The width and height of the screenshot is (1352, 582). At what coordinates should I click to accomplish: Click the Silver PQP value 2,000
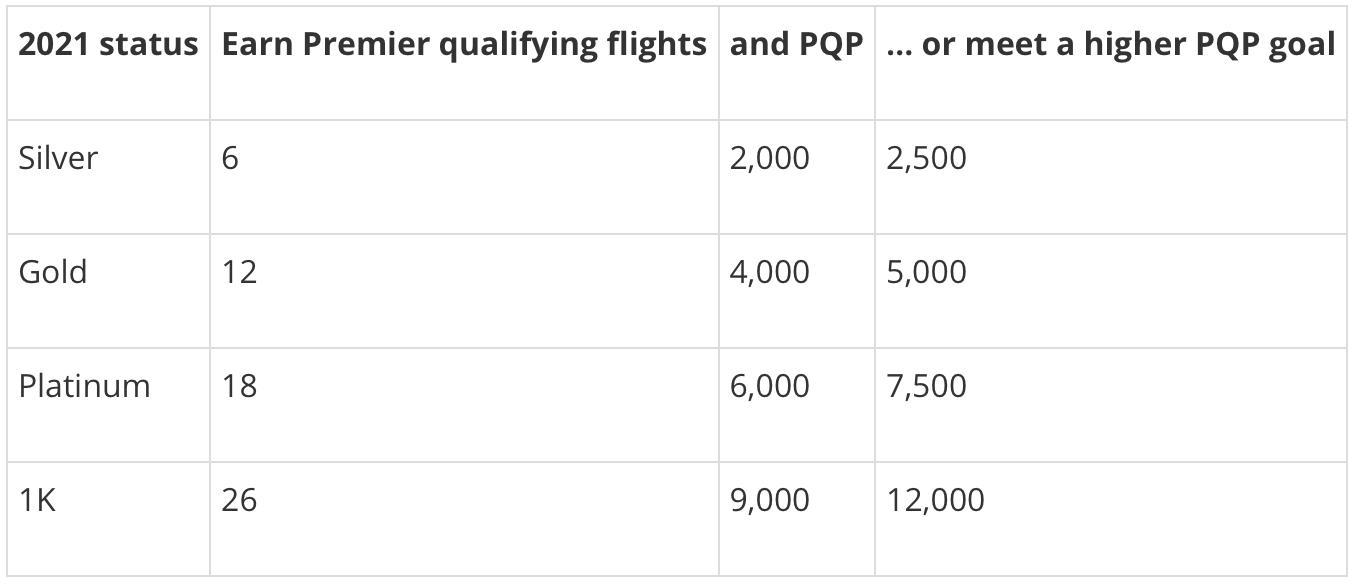[x=770, y=158]
